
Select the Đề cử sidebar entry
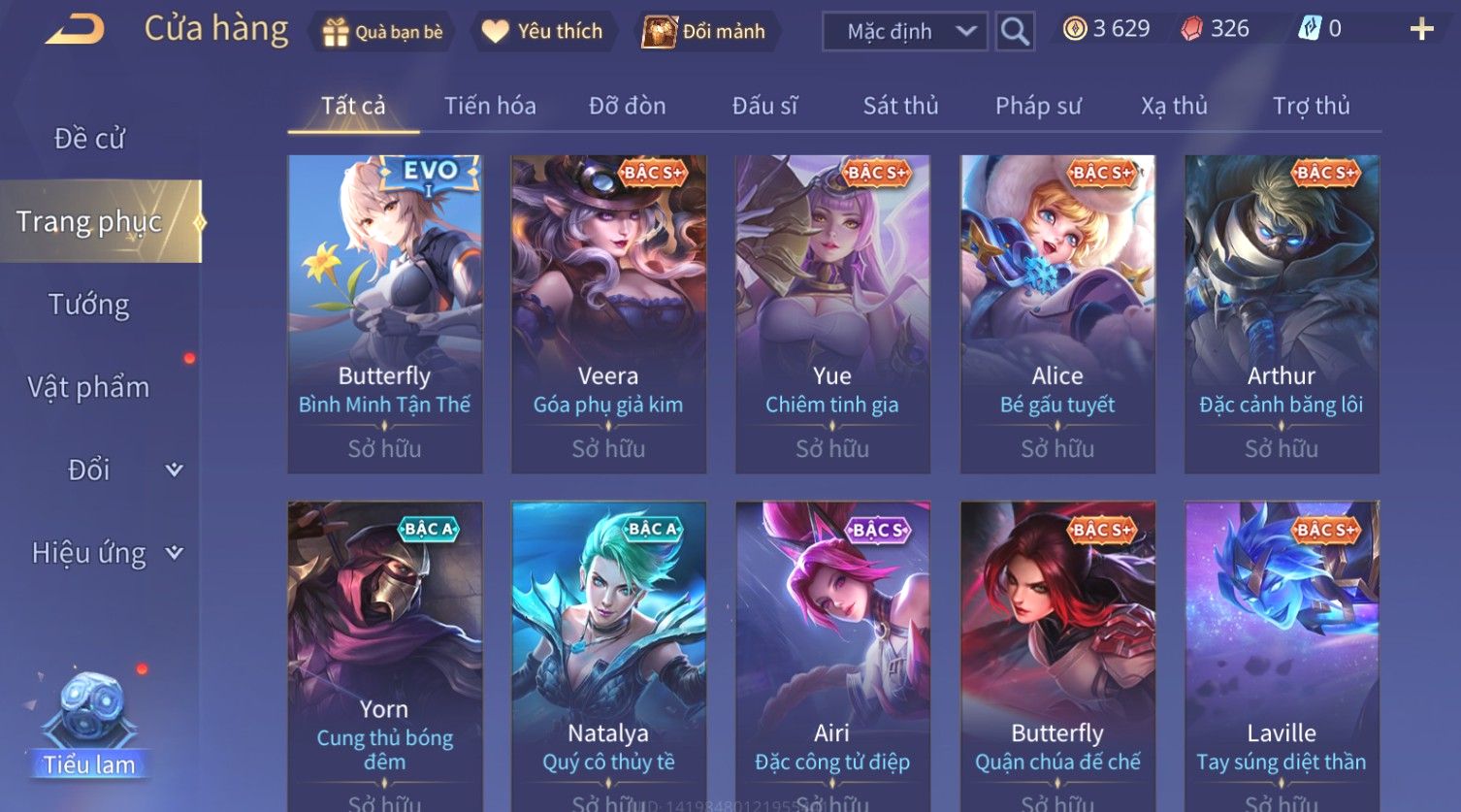(89, 139)
